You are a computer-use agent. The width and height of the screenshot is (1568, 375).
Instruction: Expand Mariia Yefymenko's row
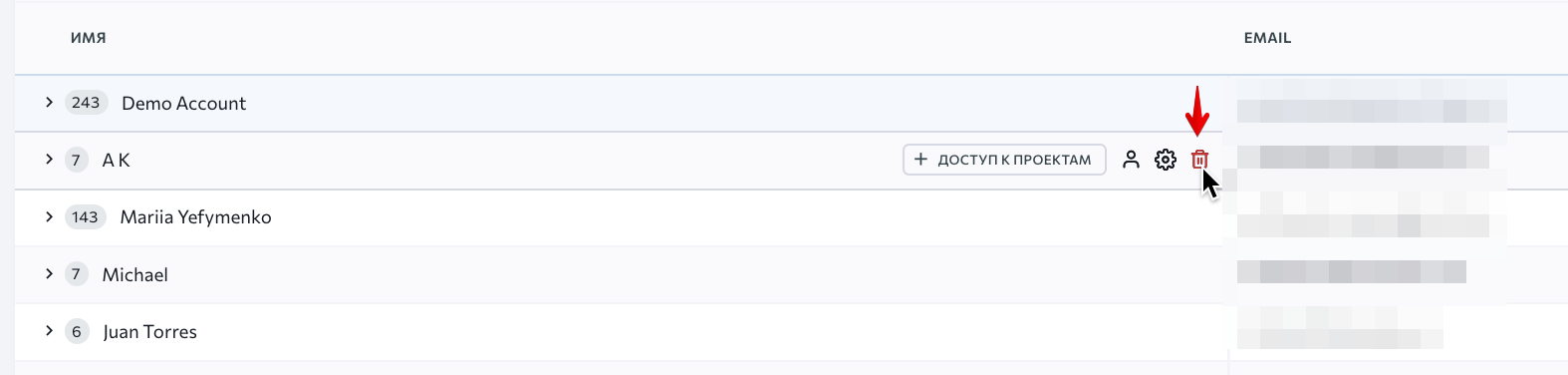[49, 216]
